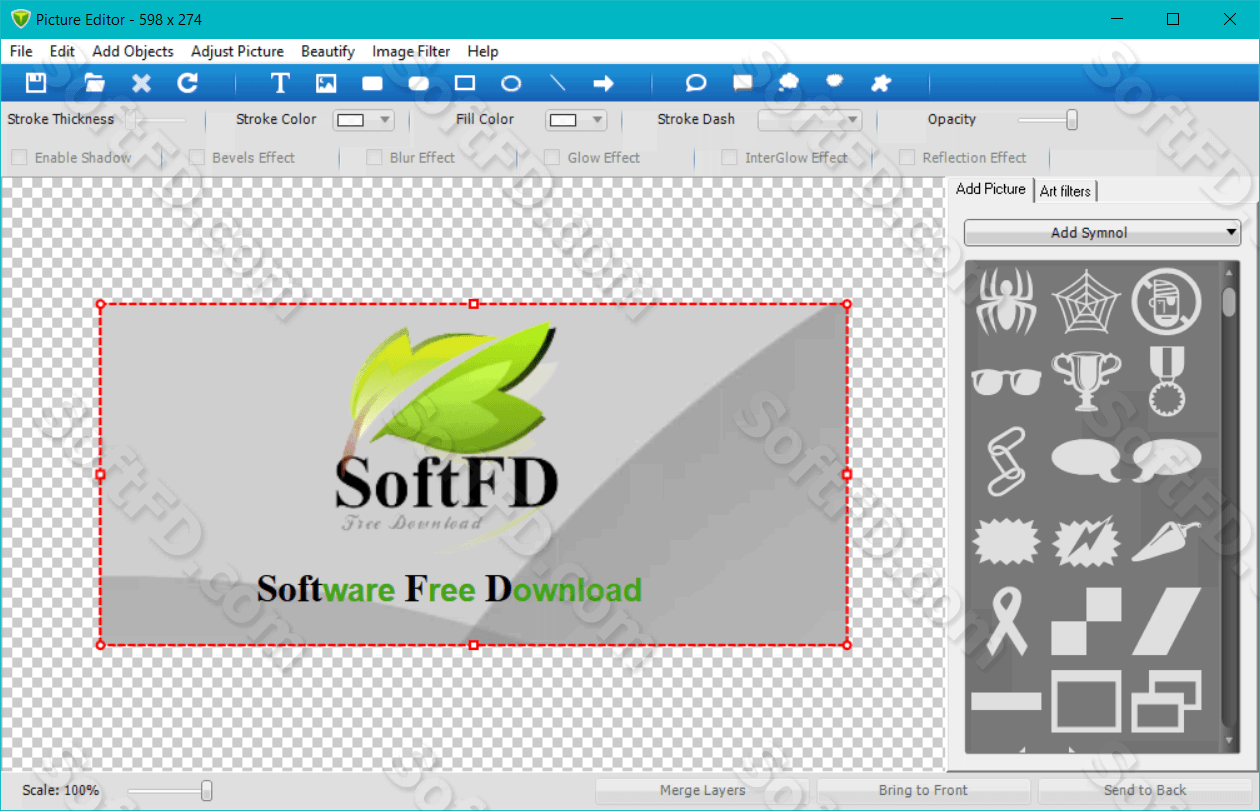The height and width of the screenshot is (811, 1260).
Task: Select the Text T tool
Action: pos(280,83)
